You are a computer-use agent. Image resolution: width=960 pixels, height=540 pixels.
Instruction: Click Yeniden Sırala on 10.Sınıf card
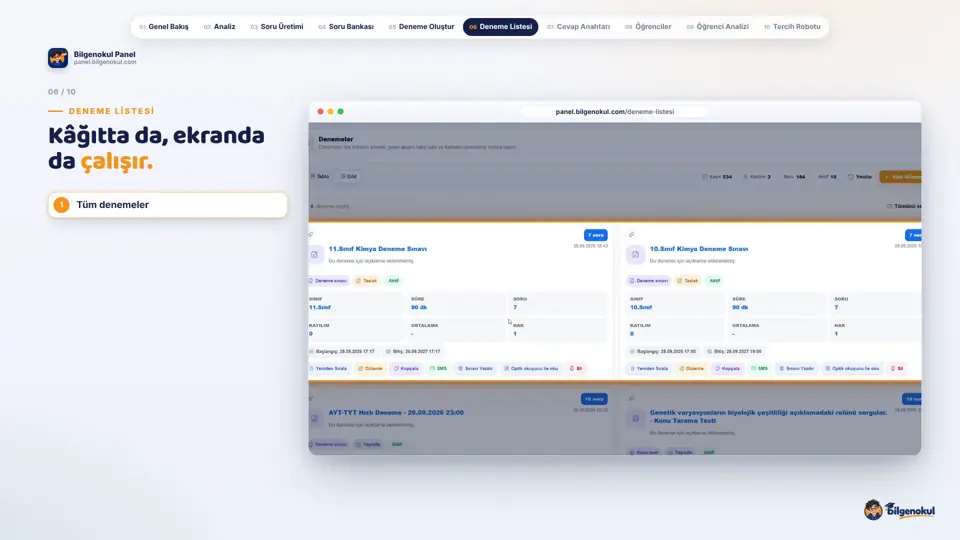[x=649, y=369]
